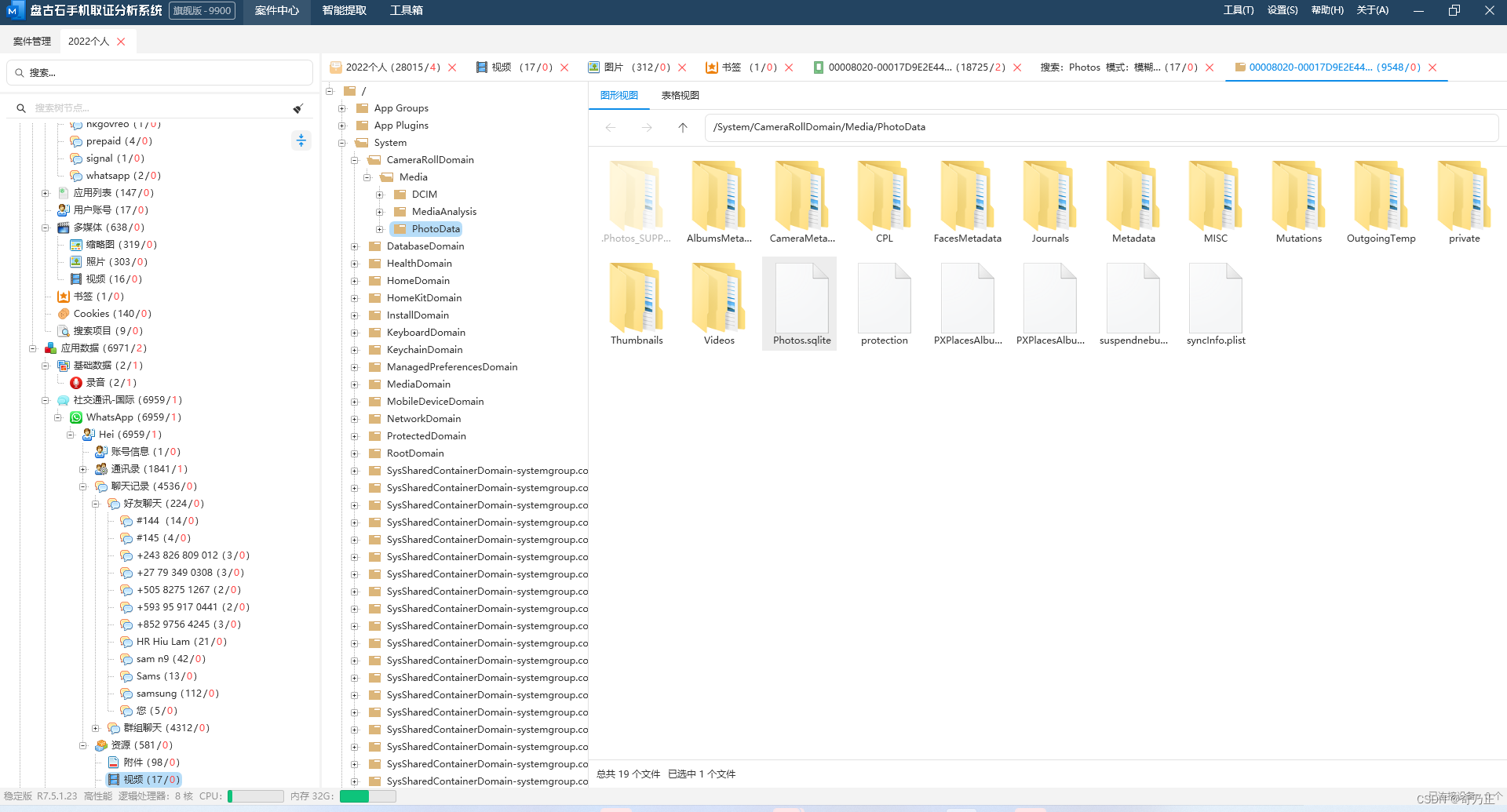
Task: Switch to the 表格视图 tab
Action: click(x=680, y=96)
